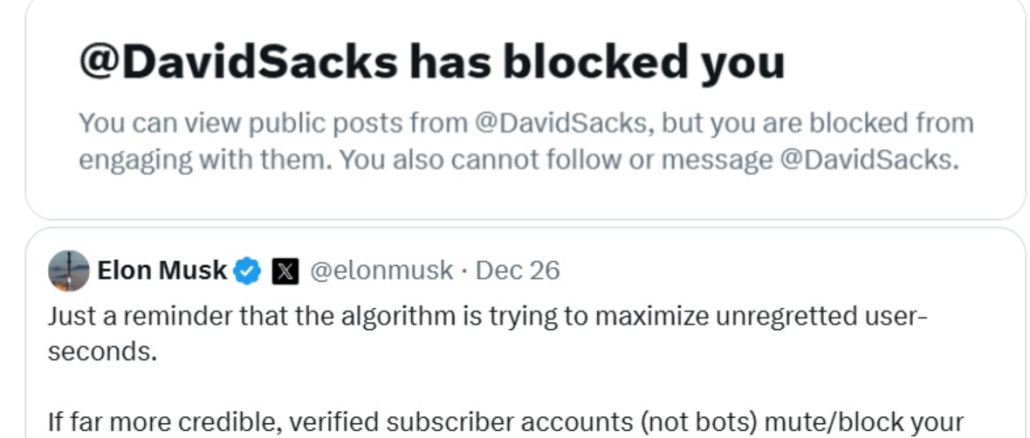Viewport: 1030px width, 438px height.
Task: Open the @elonmusk handle link
Action: 381,270
